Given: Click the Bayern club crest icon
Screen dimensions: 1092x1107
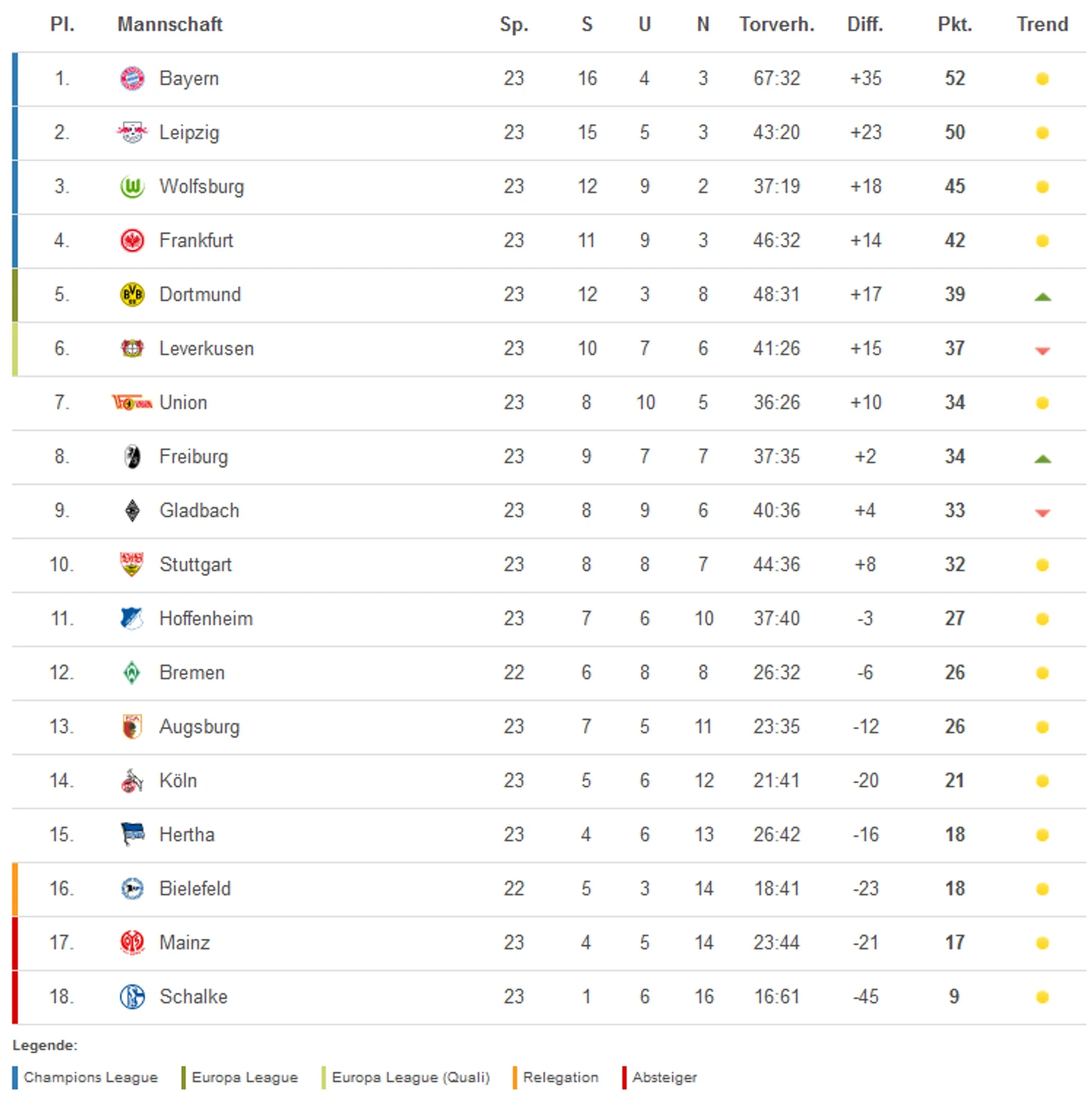Looking at the screenshot, I should click(132, 79).
